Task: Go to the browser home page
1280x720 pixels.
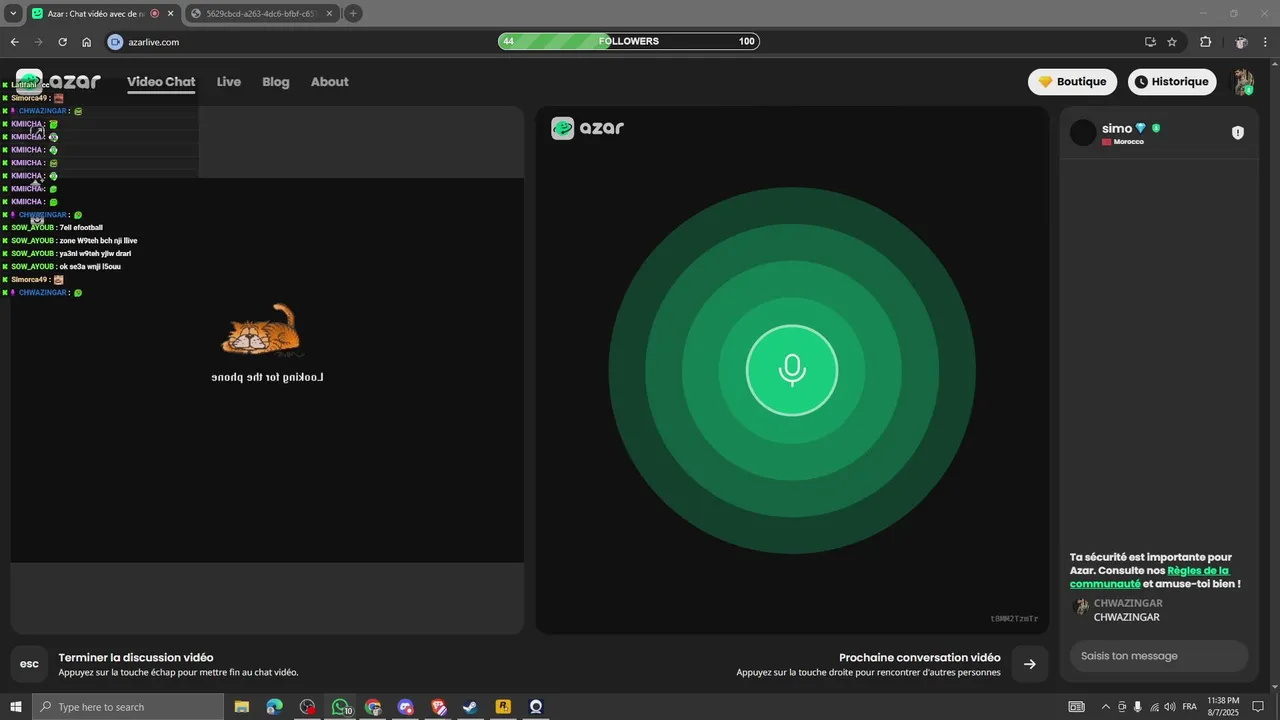Action: 87,42
